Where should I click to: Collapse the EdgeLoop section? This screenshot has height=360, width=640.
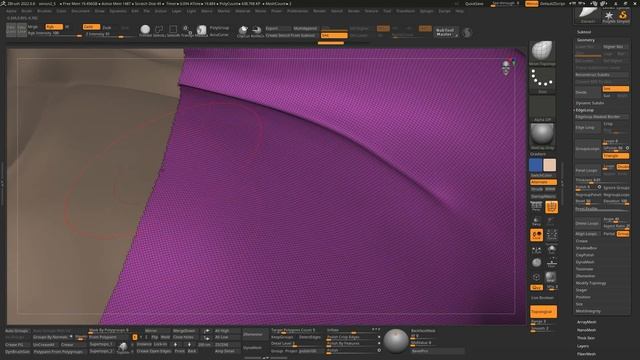coord(584,110)
